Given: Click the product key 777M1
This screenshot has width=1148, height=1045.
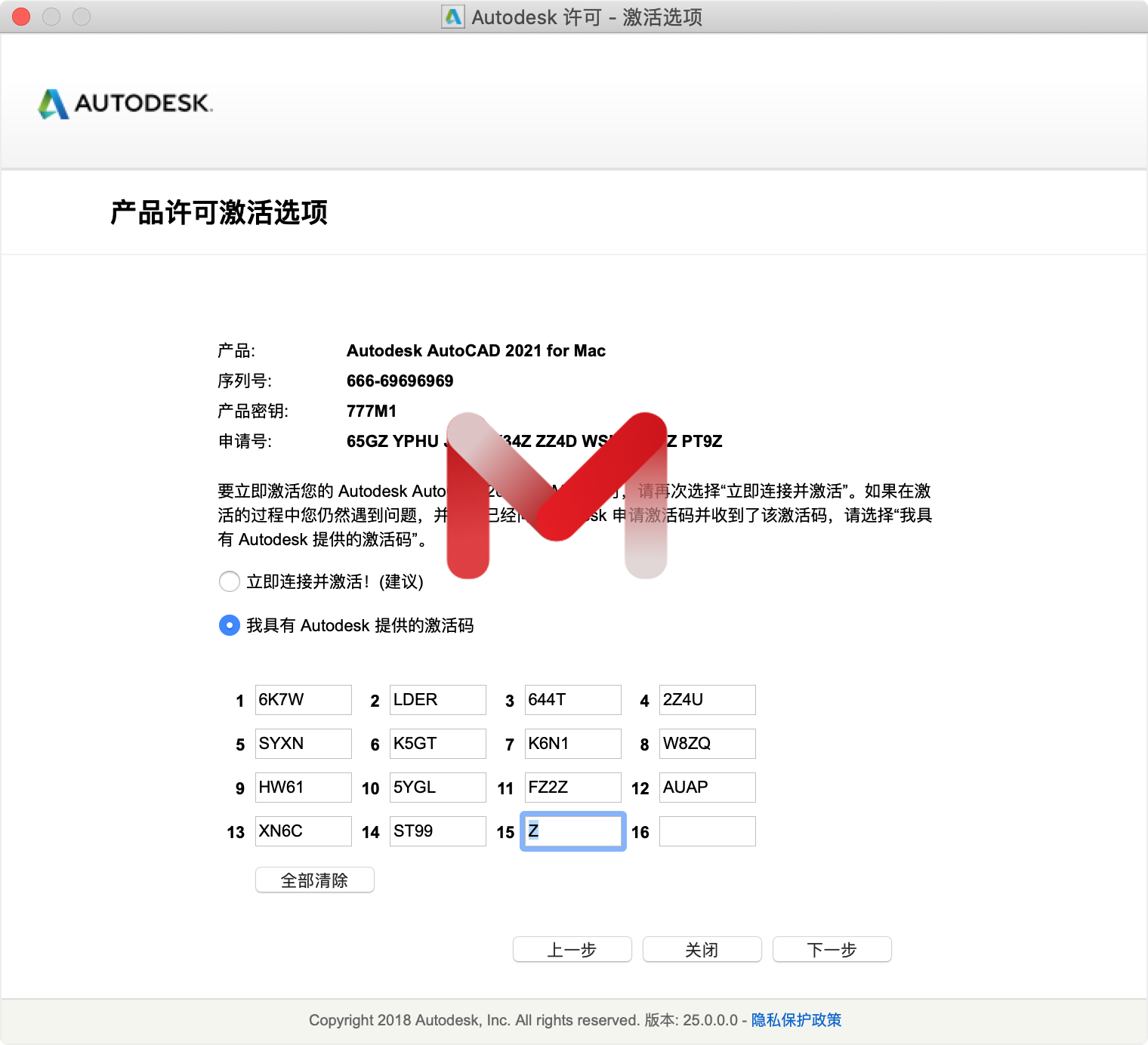Looking at the screenshot, I should pos(372,411).
